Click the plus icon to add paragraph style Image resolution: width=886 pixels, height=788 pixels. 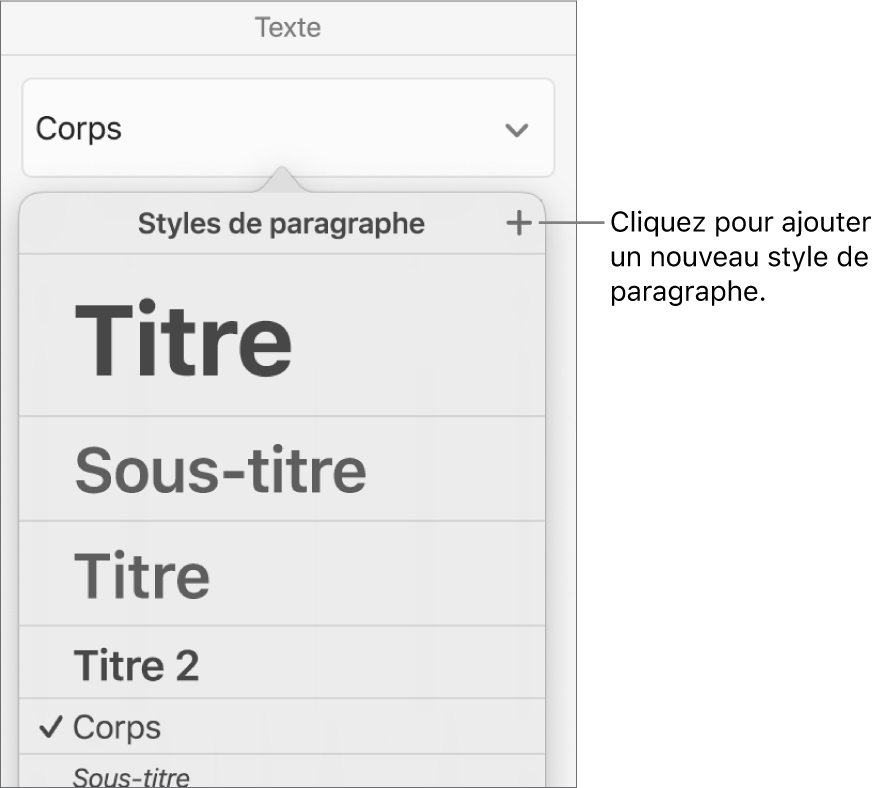coord(518,224)
